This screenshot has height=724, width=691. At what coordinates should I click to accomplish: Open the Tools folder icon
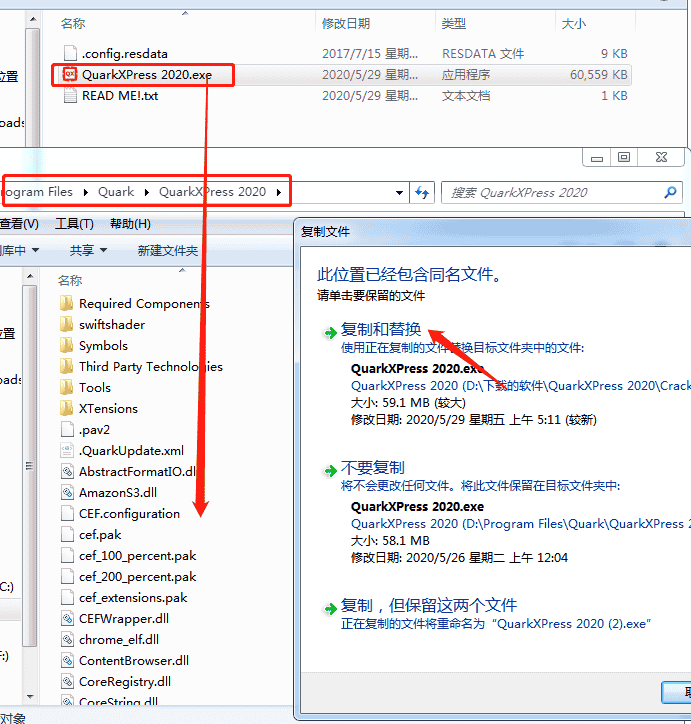[x=67, y=387]
